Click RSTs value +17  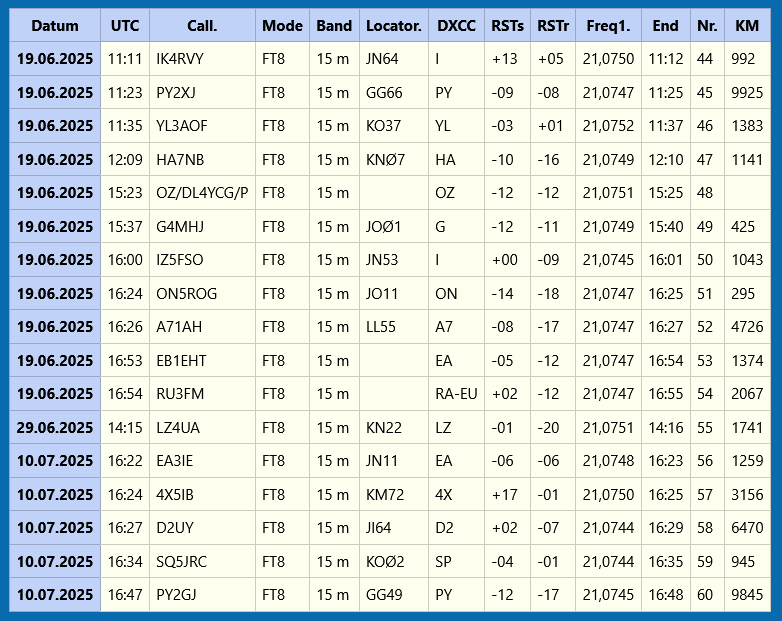507,494
